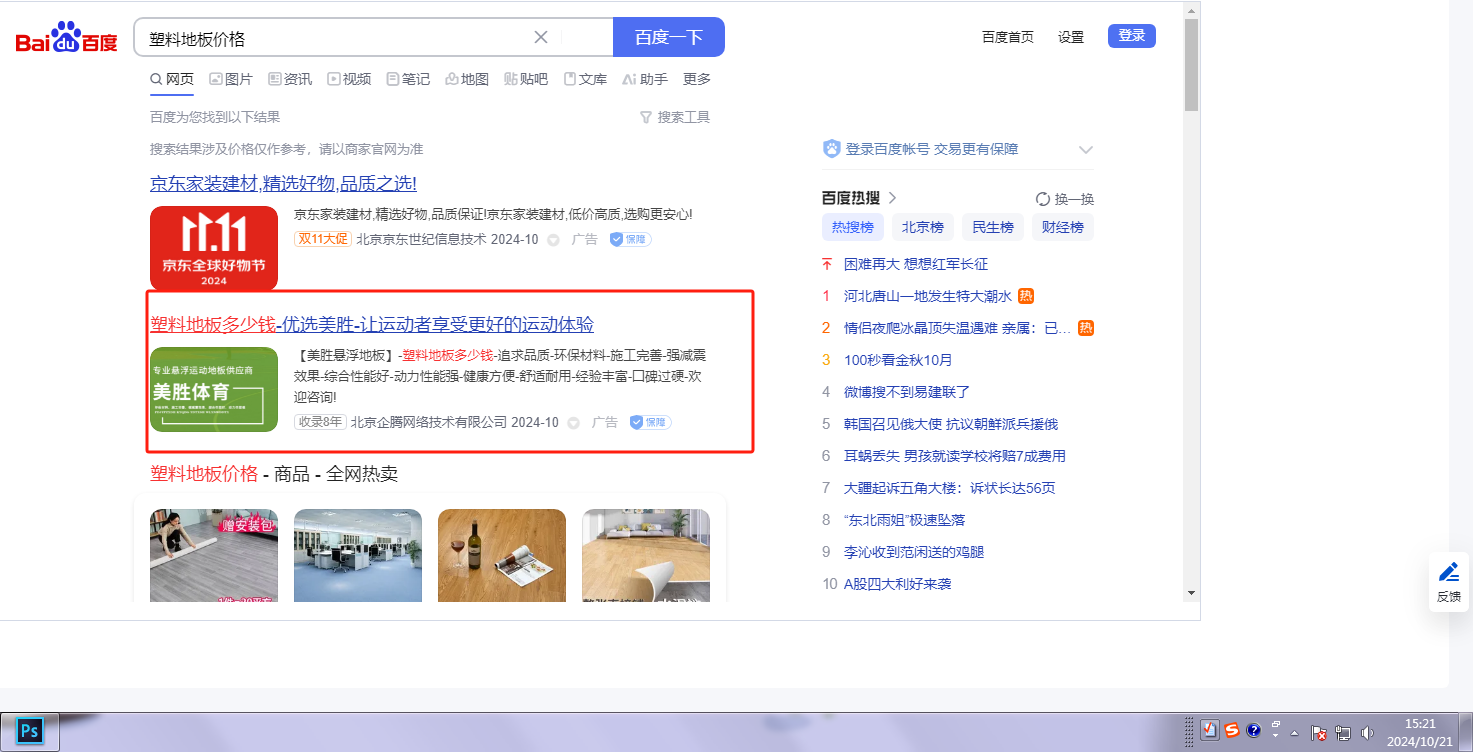The width and height of the screenshot is (1473, 752).
Task: Switch to the 笔记 tab
Action: click(x=408, y=79)
